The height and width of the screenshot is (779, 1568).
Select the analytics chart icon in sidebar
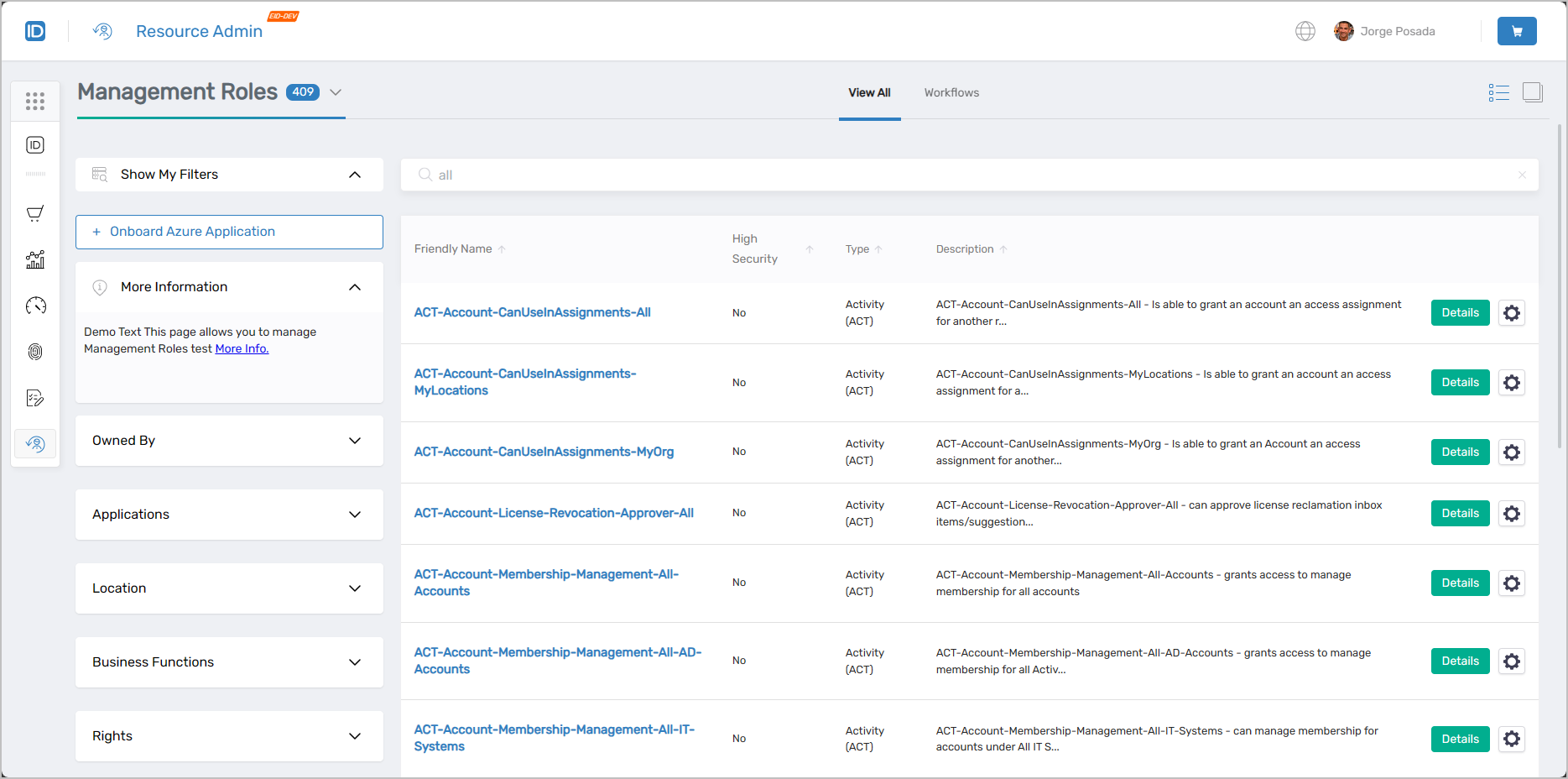click(34, 260)
